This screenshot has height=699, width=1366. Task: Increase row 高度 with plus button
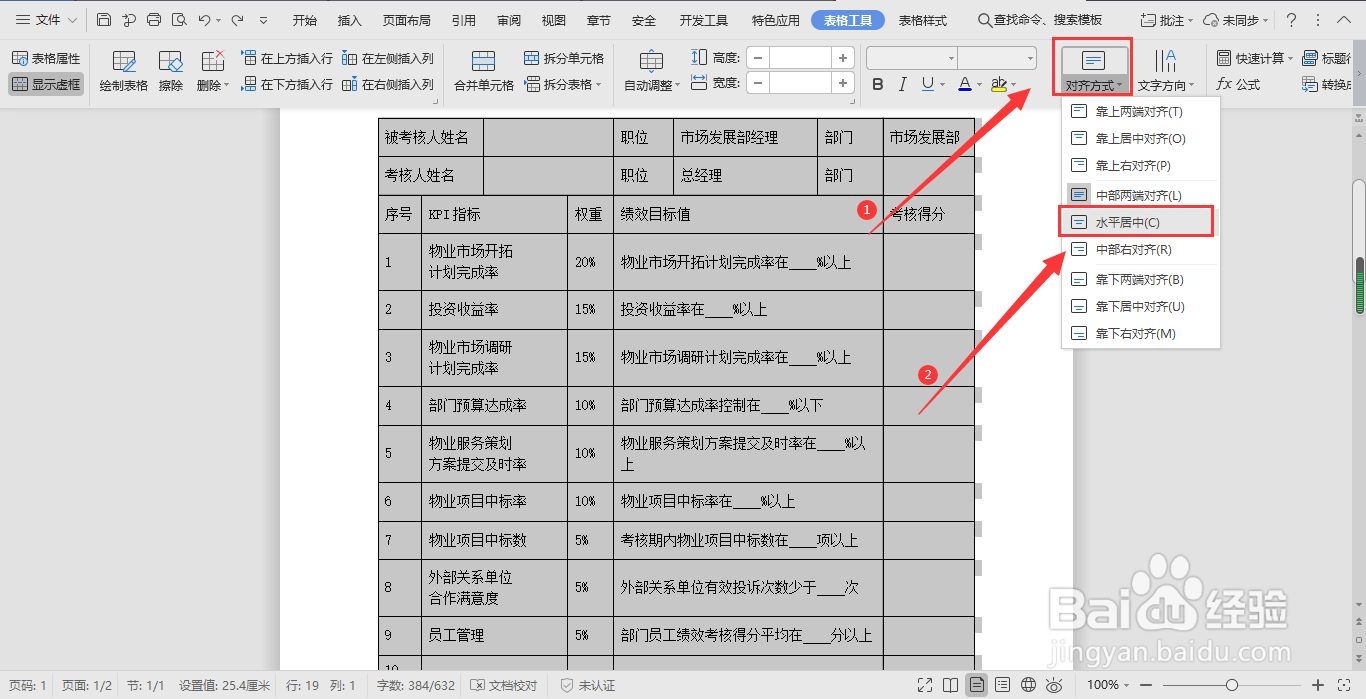(843, 58)
